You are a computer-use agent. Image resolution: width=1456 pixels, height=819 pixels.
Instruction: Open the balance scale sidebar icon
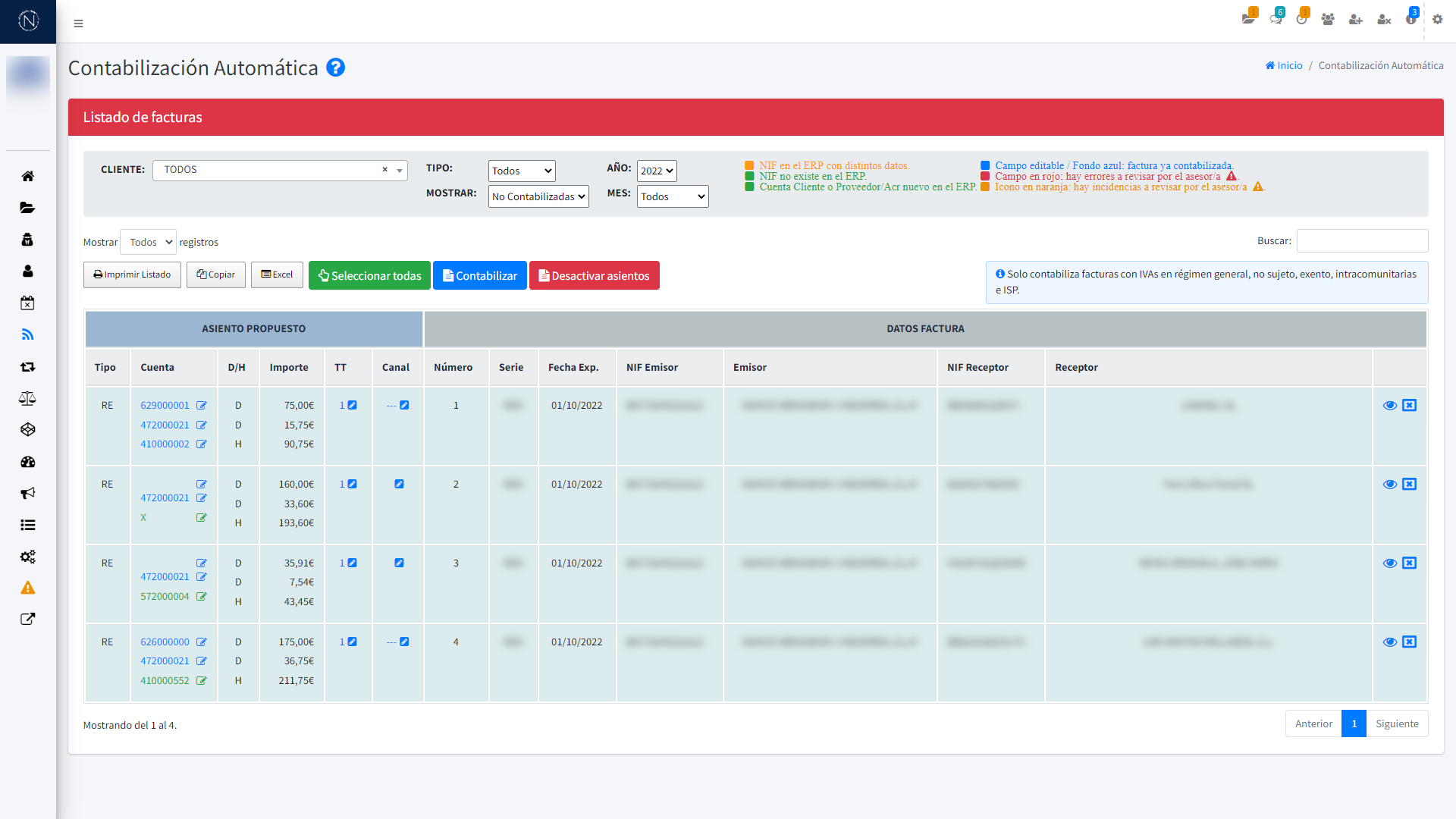click(28, 398)
